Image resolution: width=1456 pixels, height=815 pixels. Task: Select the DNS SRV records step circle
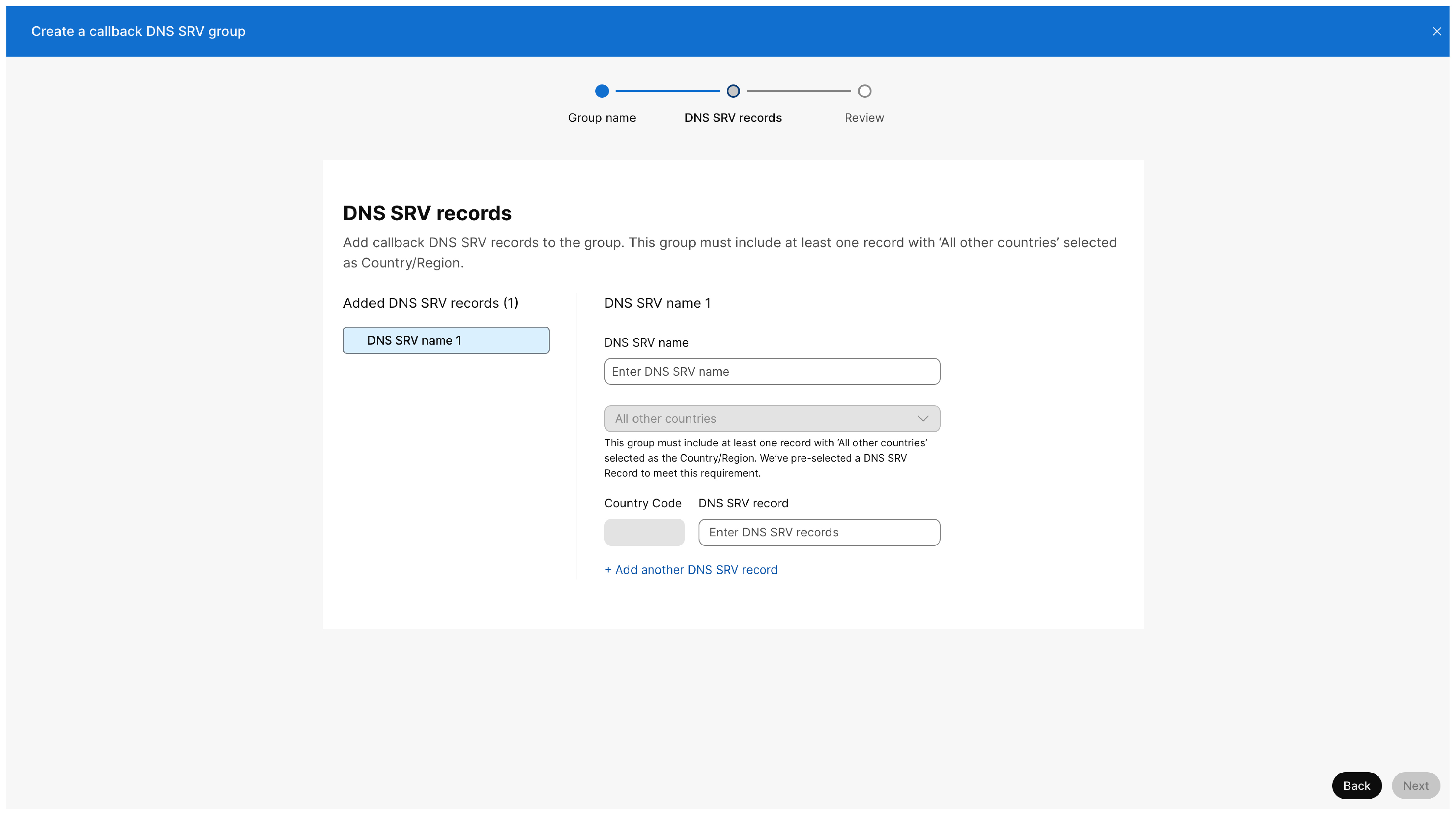pos(733,91)
